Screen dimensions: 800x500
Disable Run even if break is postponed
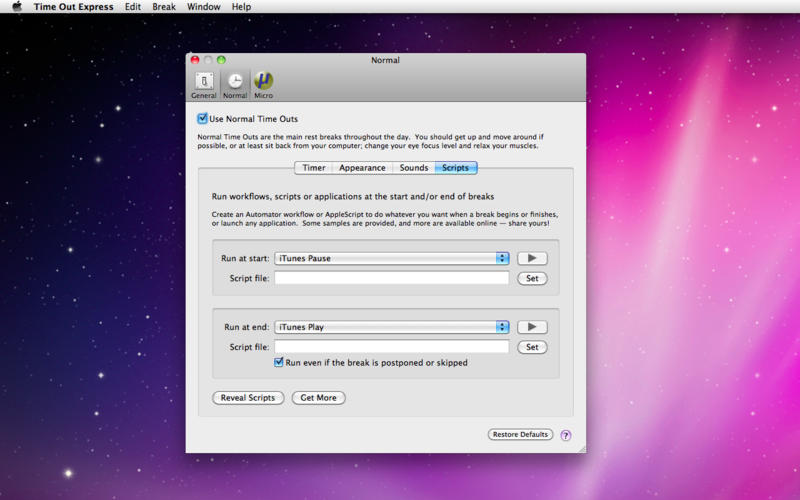279,363
